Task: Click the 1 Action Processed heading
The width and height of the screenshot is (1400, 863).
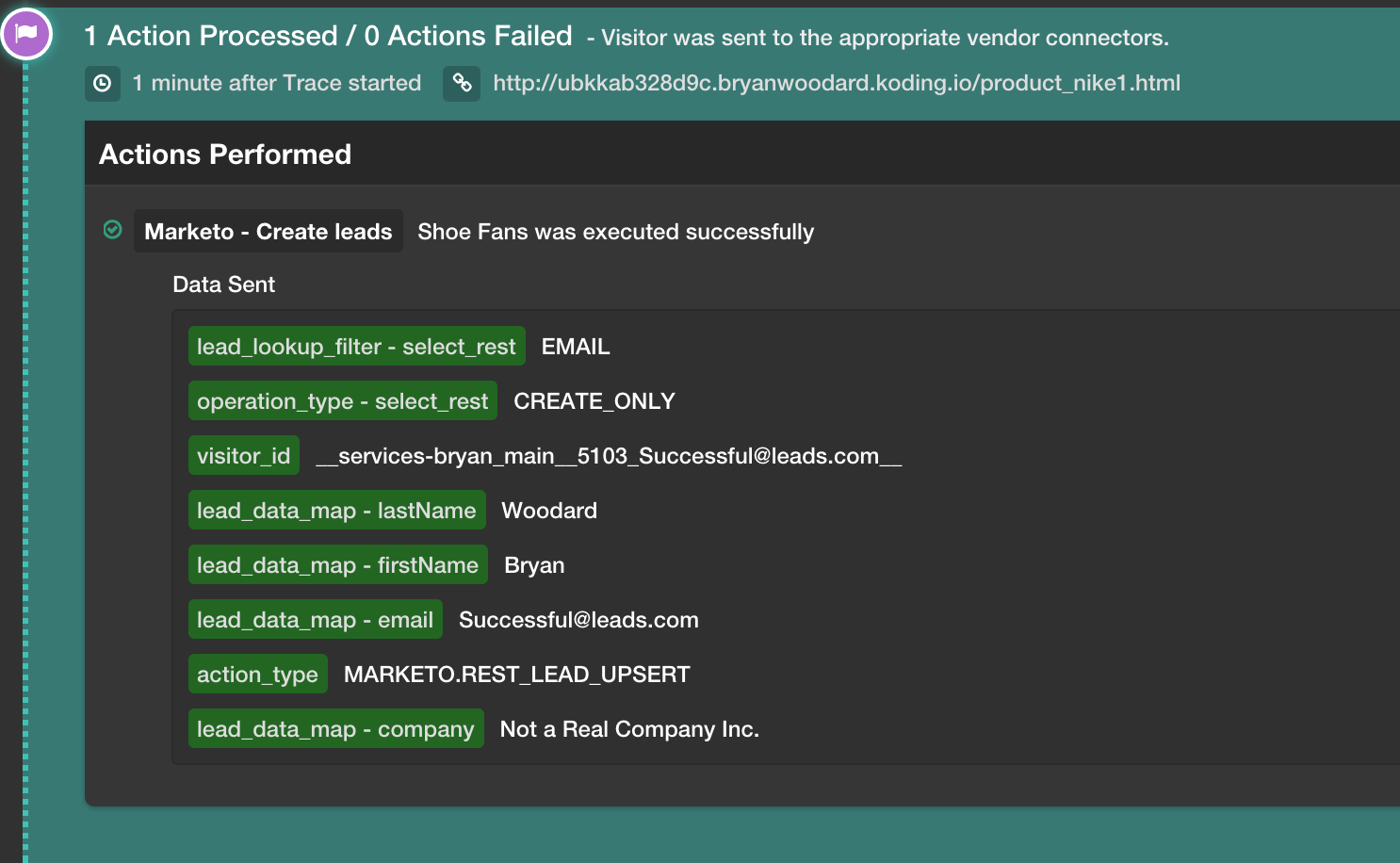Action: (x=328, y=36)
